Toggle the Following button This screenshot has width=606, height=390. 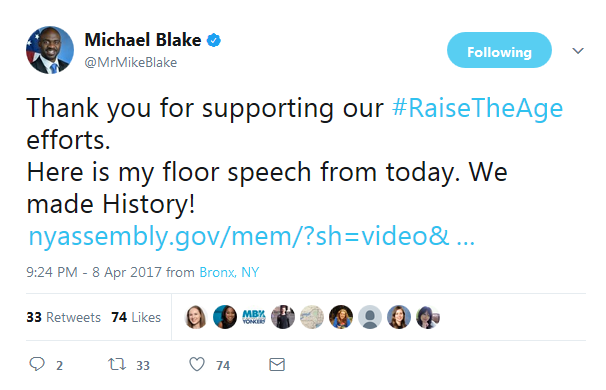[x=499, y=50]
